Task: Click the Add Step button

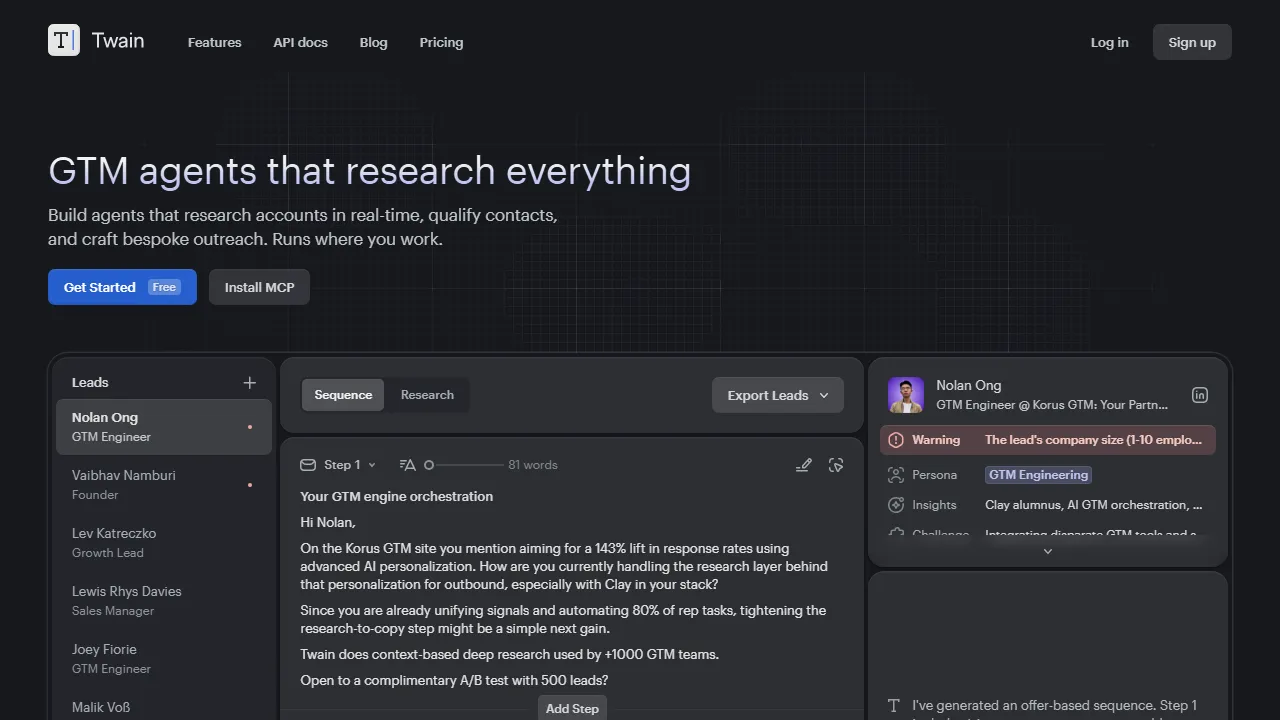Action: pyautogui.click(x=572, y=708)
